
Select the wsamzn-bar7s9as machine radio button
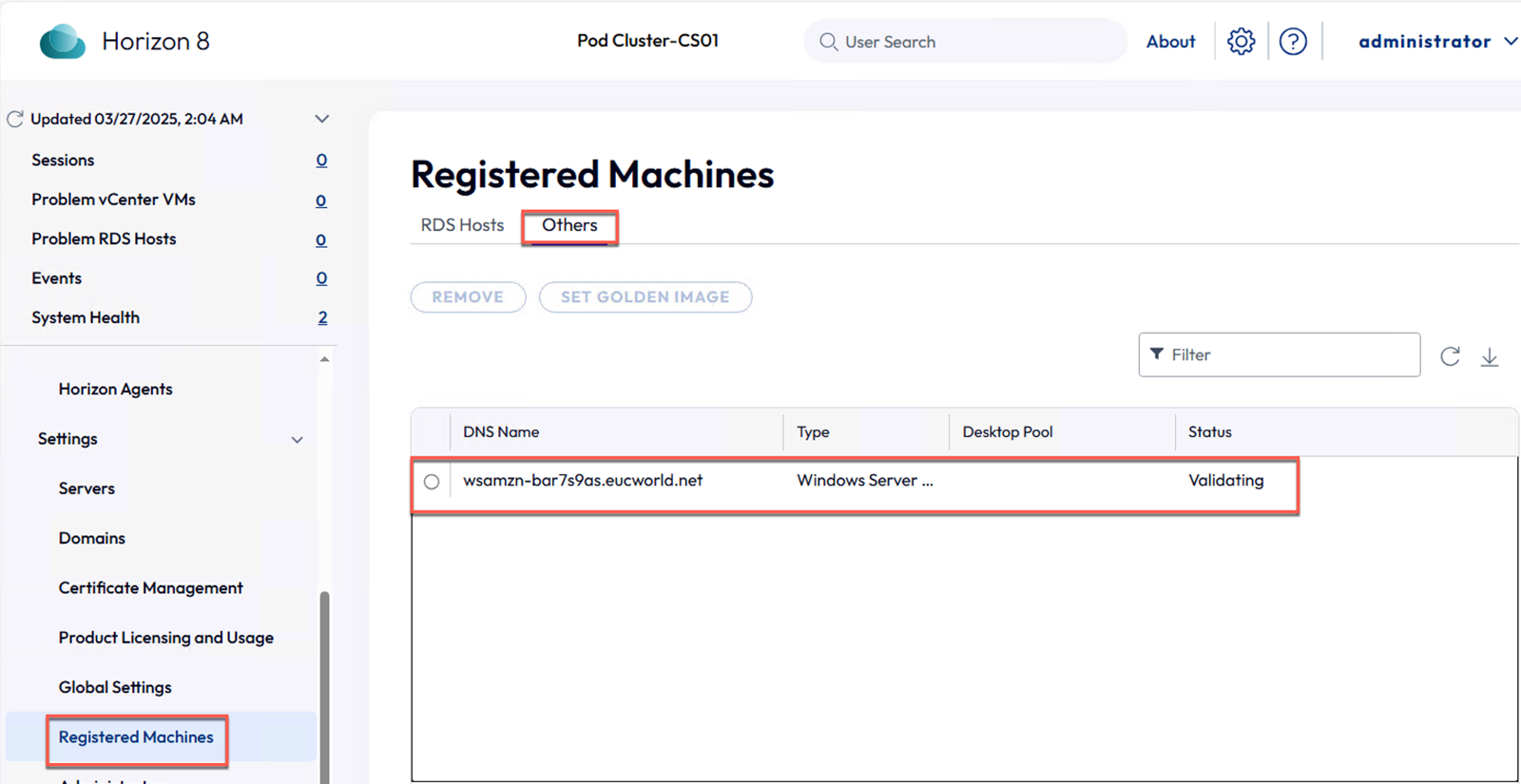(x=432, y=482)
